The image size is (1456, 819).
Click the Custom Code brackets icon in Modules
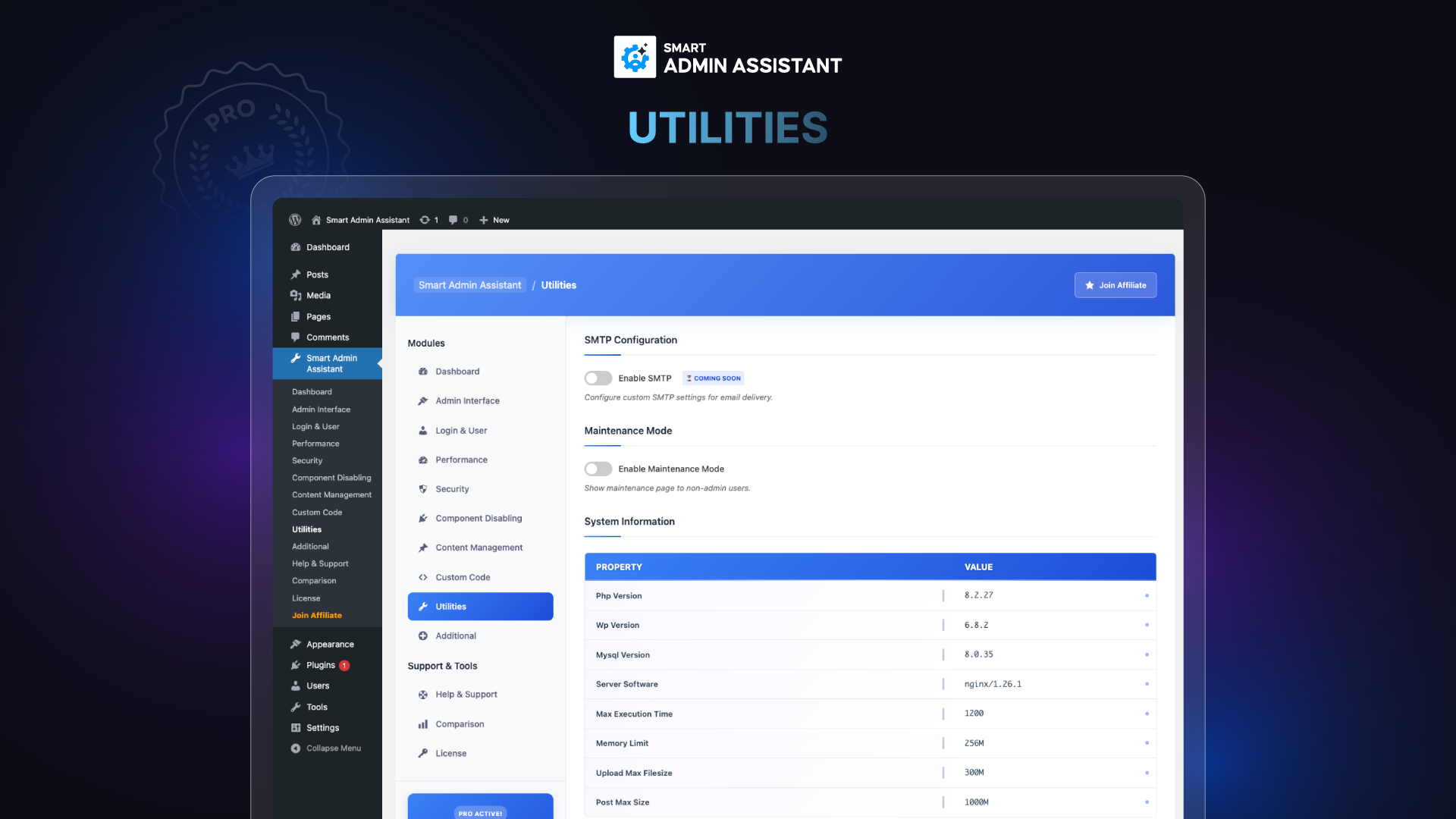(x=423, y=577)
